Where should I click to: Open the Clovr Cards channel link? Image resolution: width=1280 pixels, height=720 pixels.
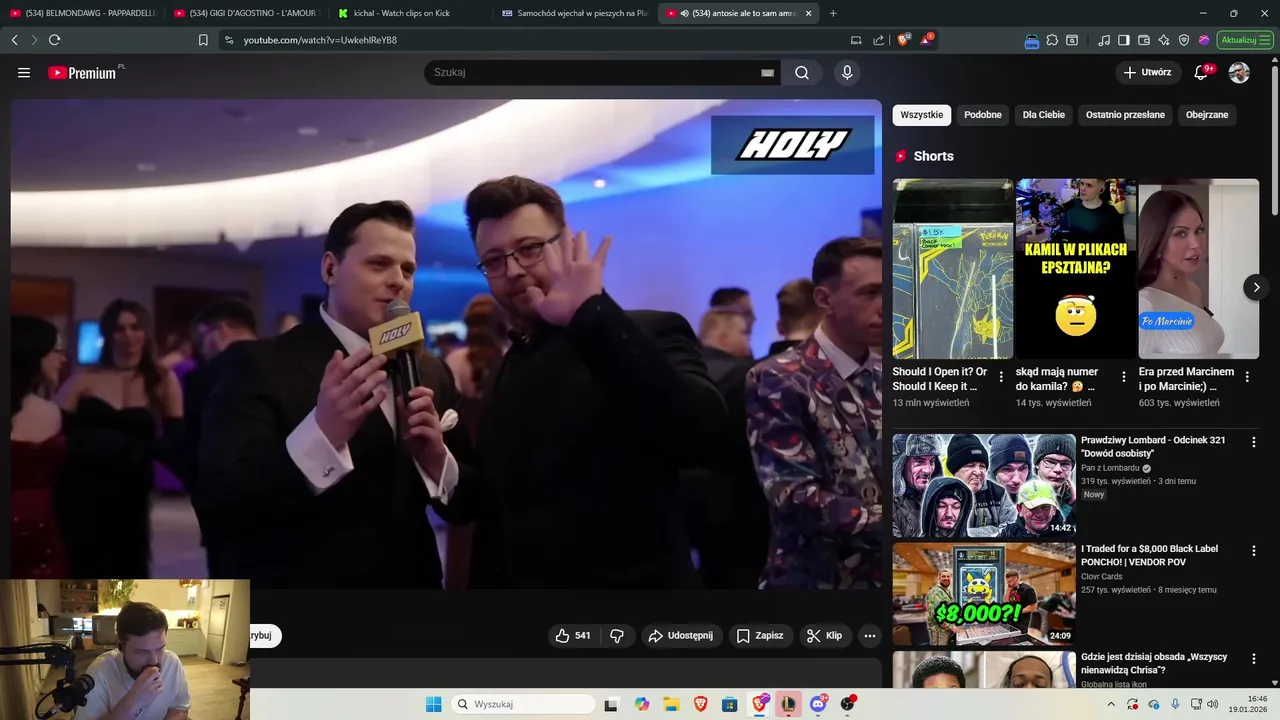(x=1102, y=577)
